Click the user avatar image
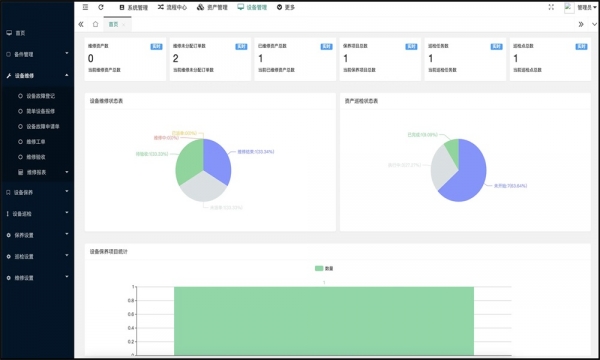Image resolution: width=600 pixels, height=360 pixels. tap(569, 7)
